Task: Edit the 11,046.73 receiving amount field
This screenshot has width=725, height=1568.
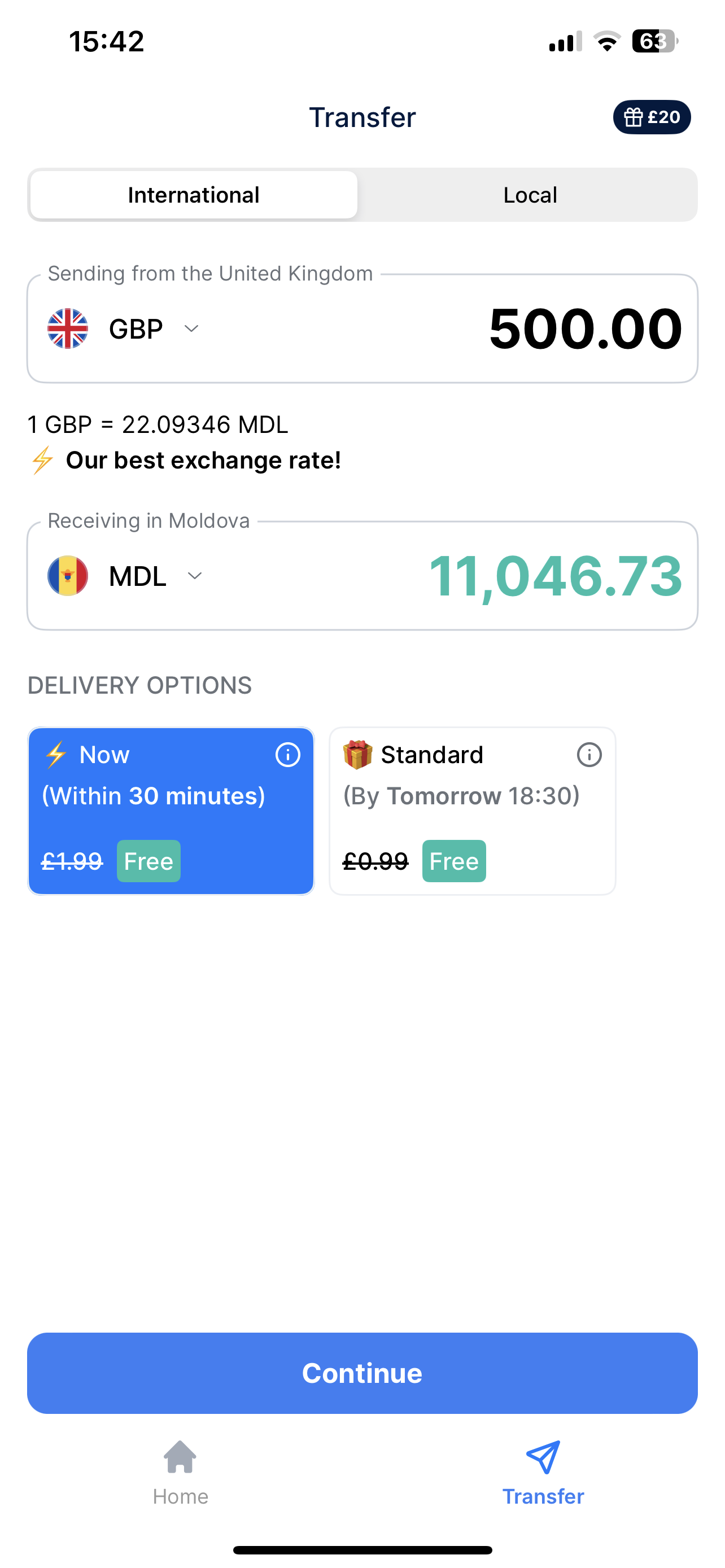Action: click(x=555, y=576)
